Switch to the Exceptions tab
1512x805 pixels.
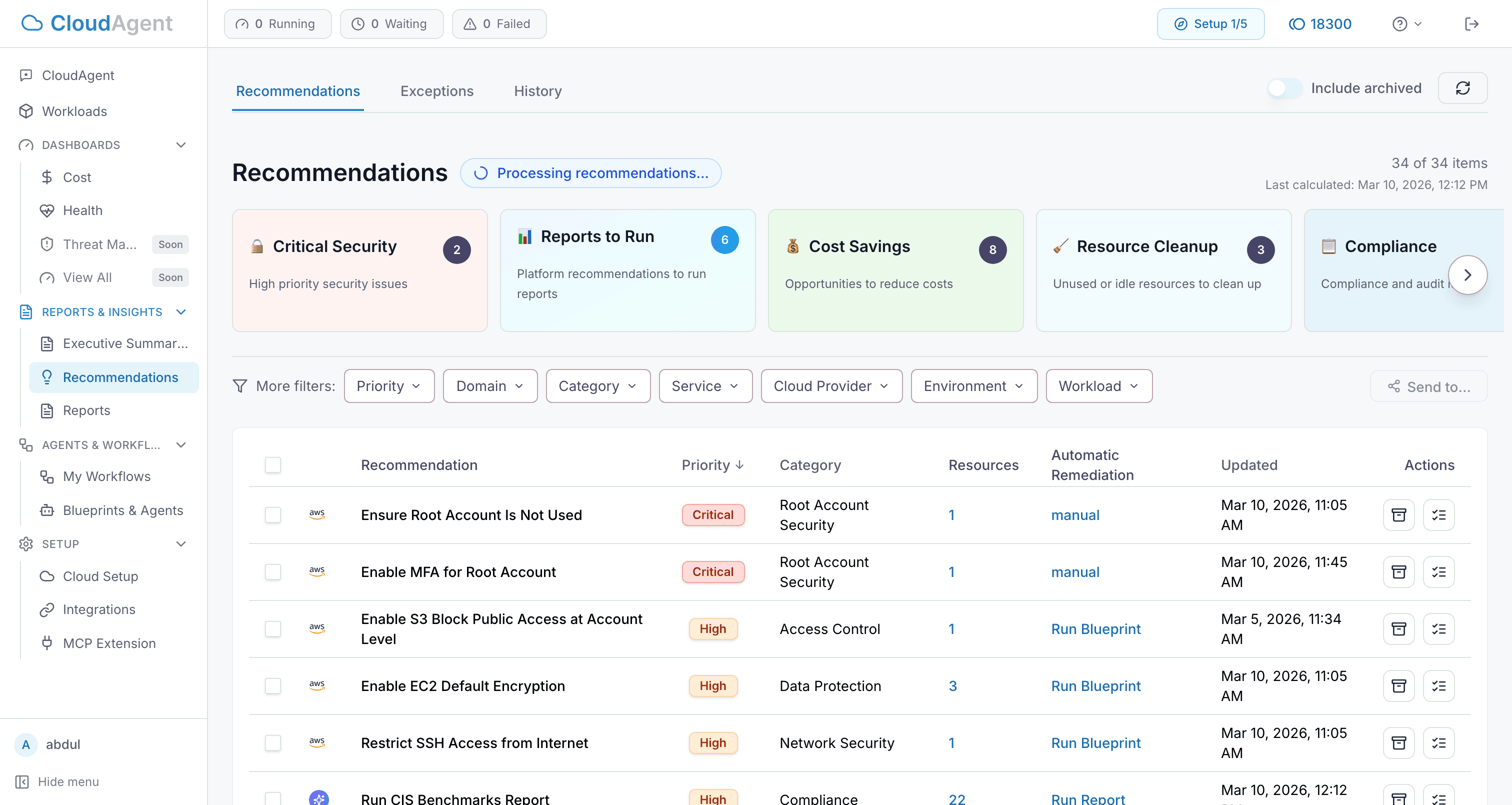(436, 91)
